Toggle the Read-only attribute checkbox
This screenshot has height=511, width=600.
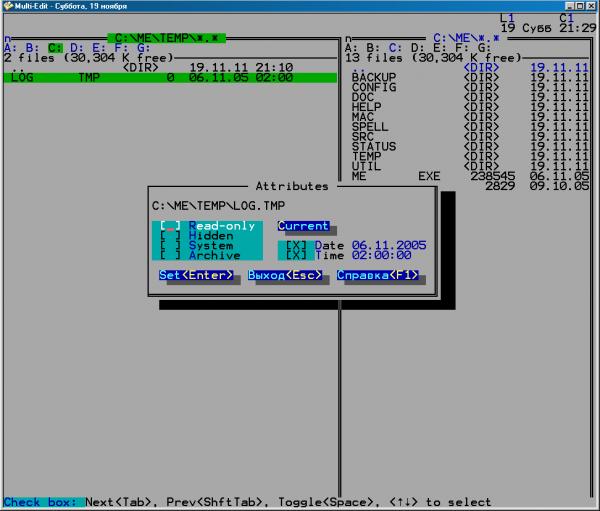pos(169,226)
